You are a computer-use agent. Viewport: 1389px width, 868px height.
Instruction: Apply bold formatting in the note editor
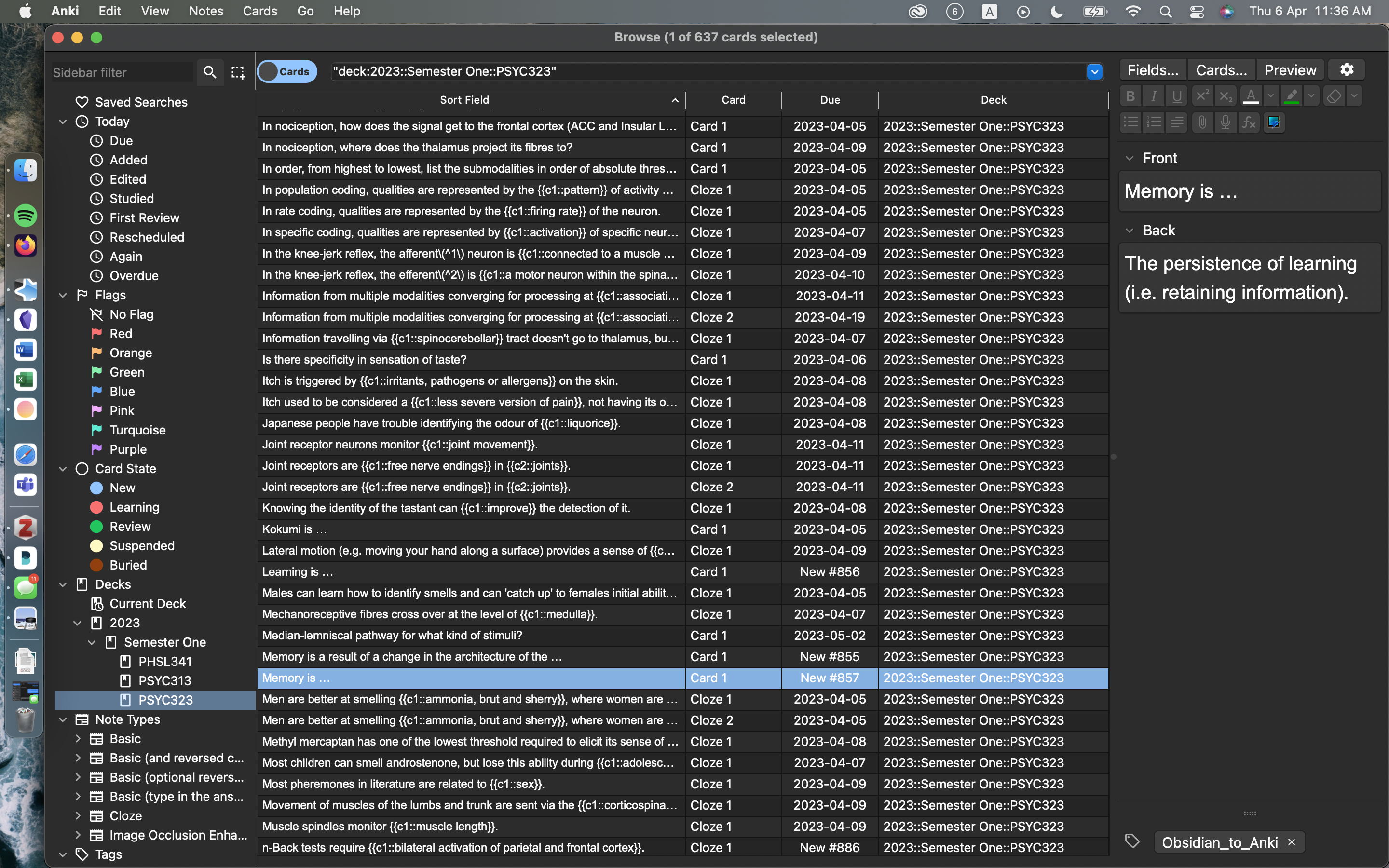pos(1130,95)
